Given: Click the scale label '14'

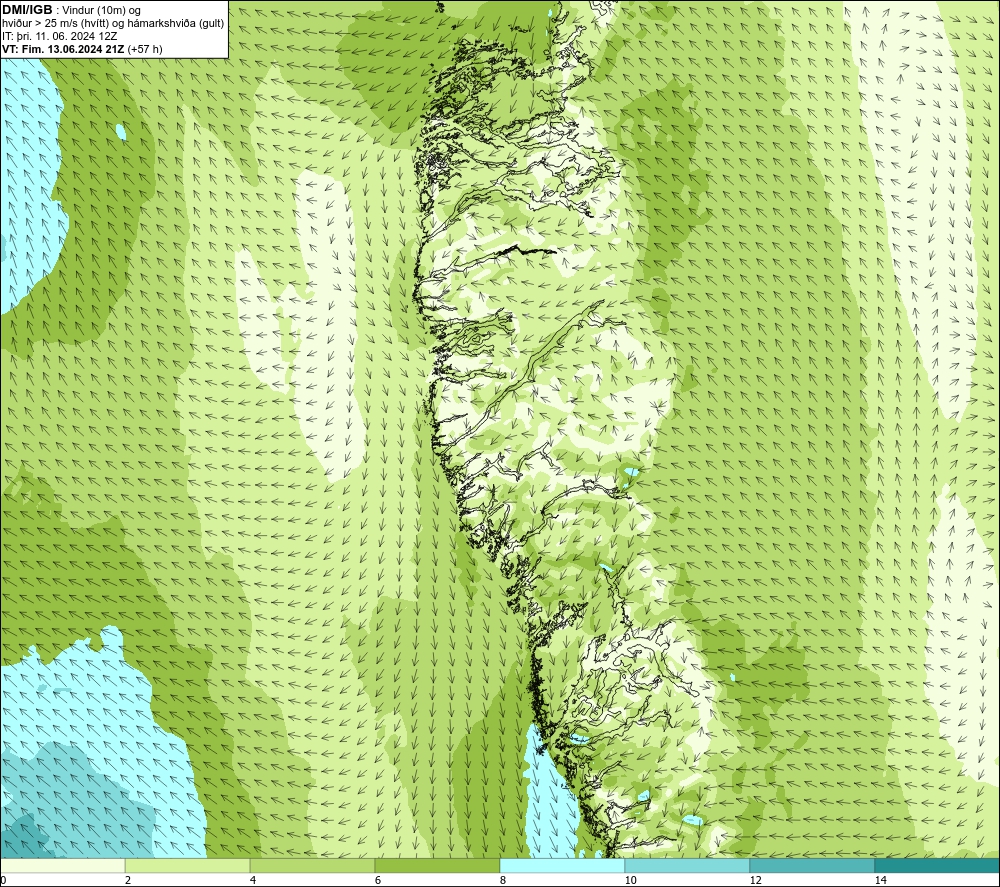Looking at the screenshot, I should (880, 880).
